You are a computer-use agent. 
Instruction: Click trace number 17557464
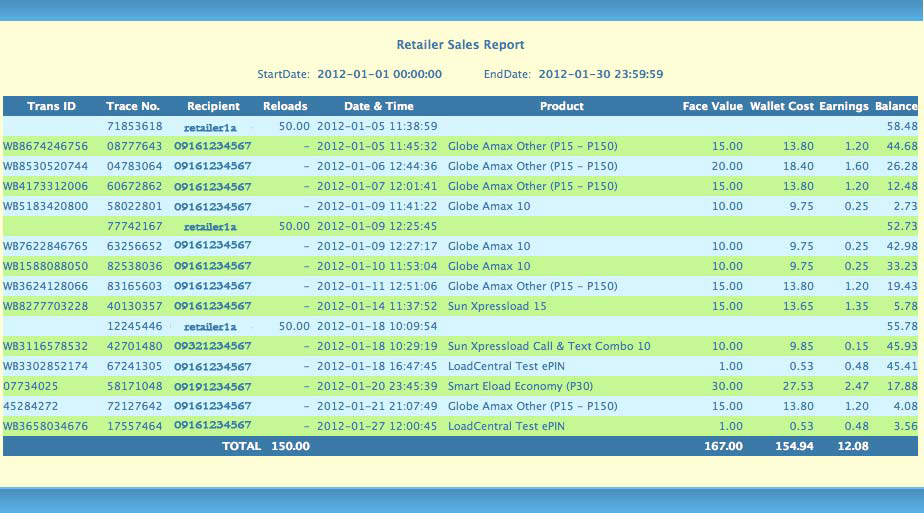(x=134, y=426)
